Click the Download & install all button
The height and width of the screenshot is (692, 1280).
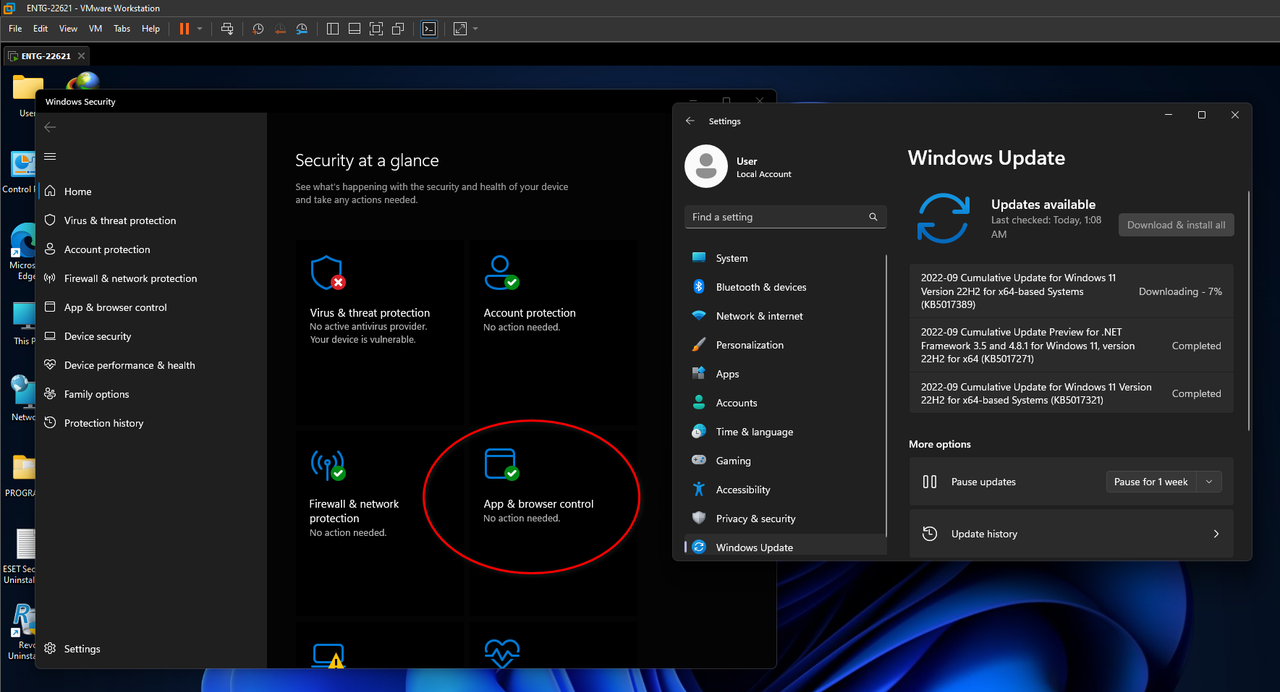click(1176, 225)
